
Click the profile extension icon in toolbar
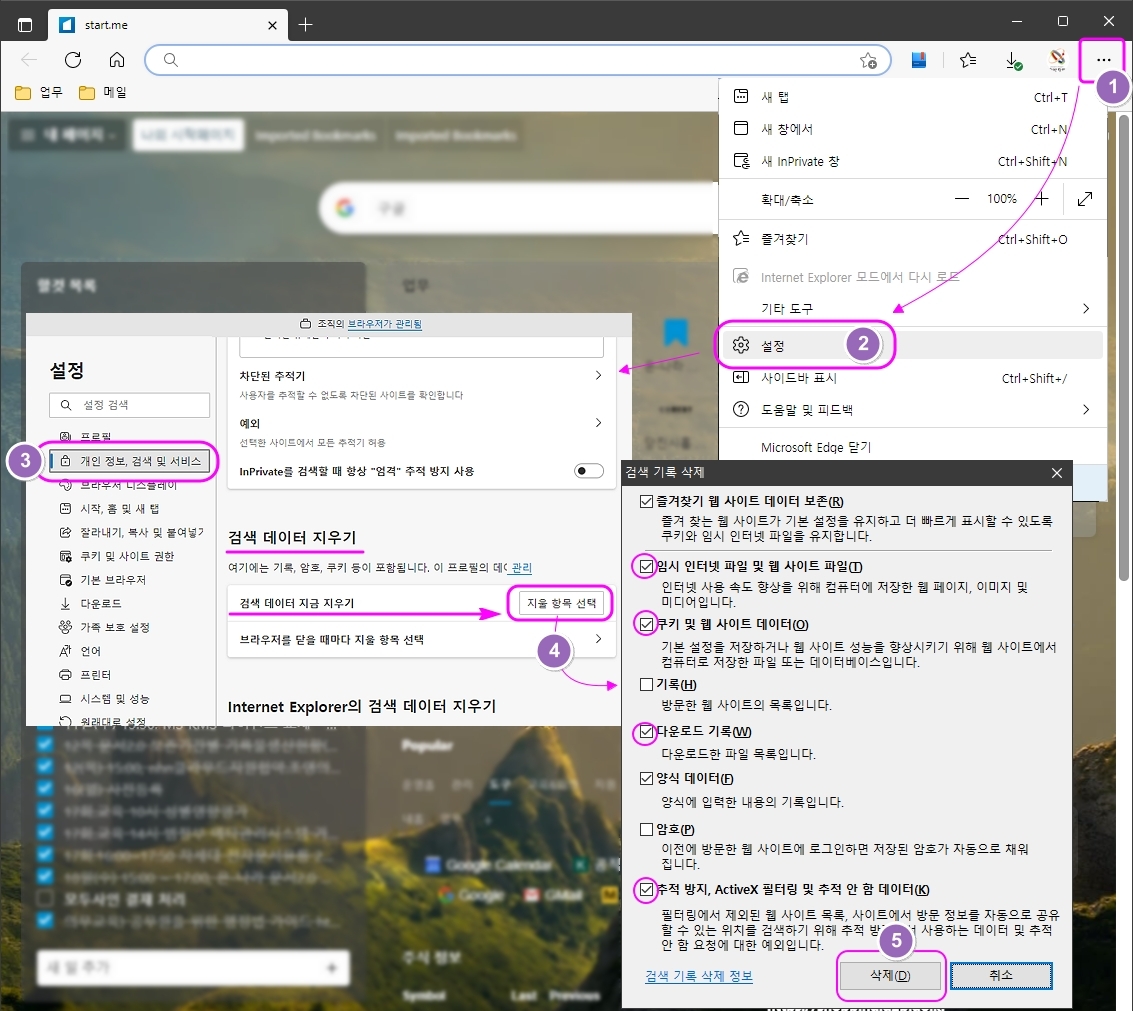[x=1058, y=61]
